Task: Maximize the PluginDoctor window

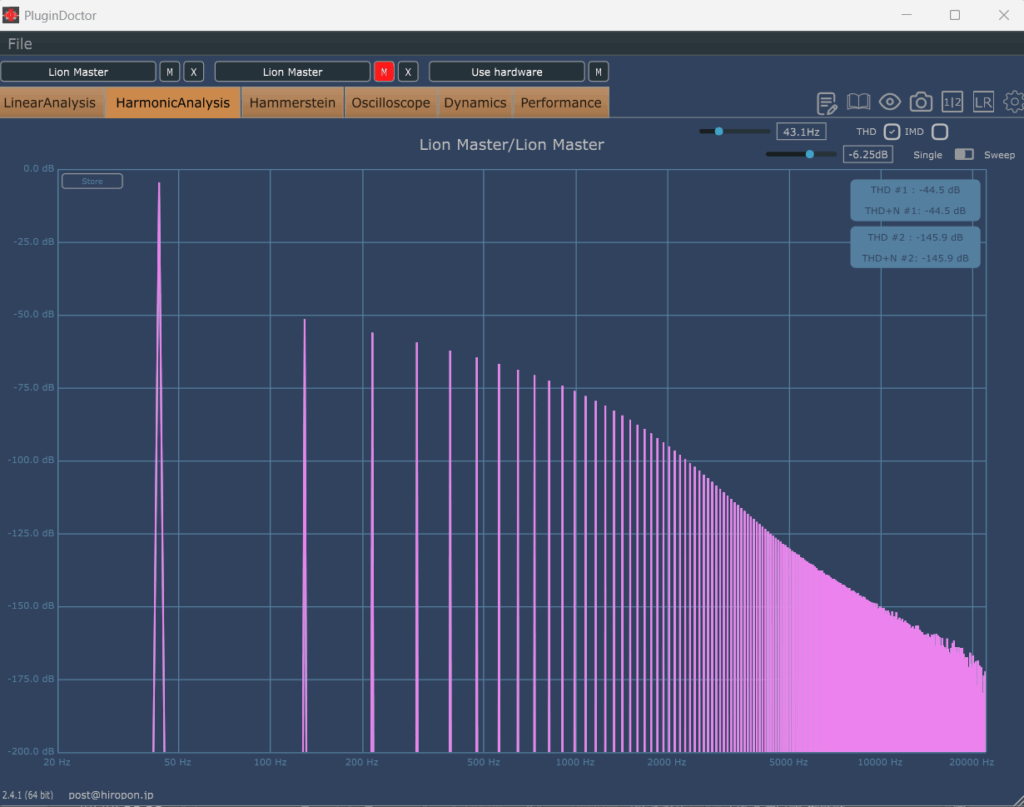Action: coord(955,14)
